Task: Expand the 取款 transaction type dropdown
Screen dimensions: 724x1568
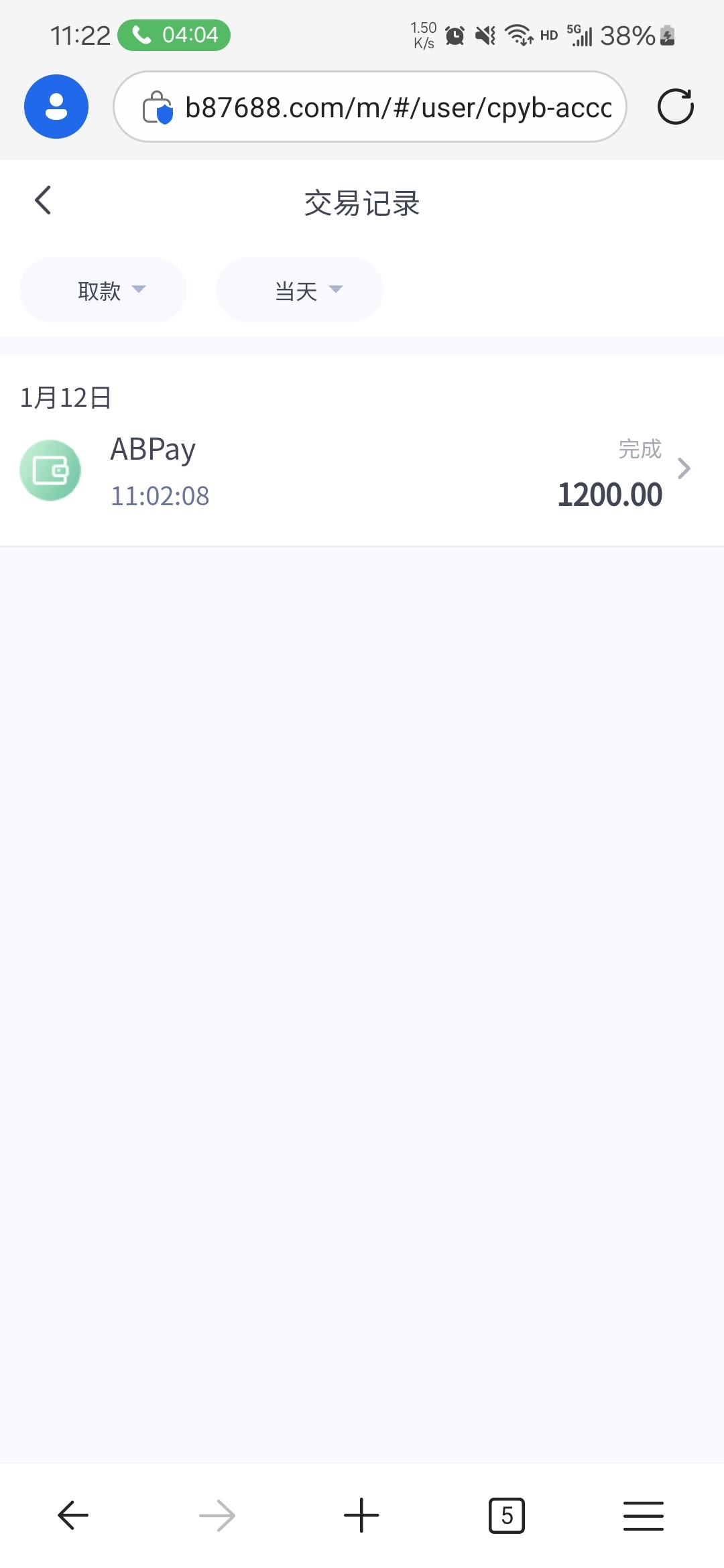Action: [x=103, y=290]
